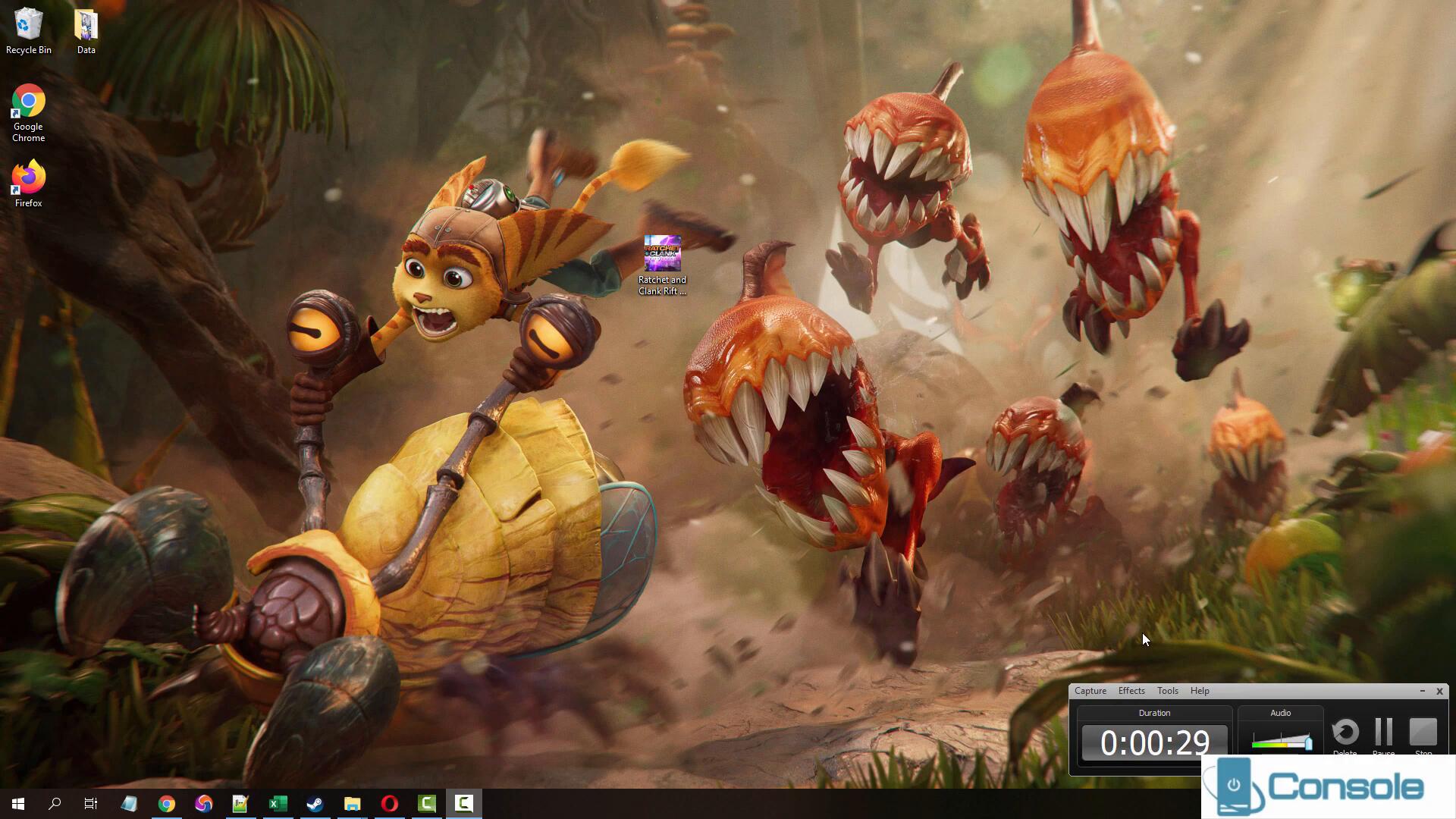The width and height of the screenshot is (1456, 819).
Task: Select the Data folder on desktop
Action: click(86, 30)
